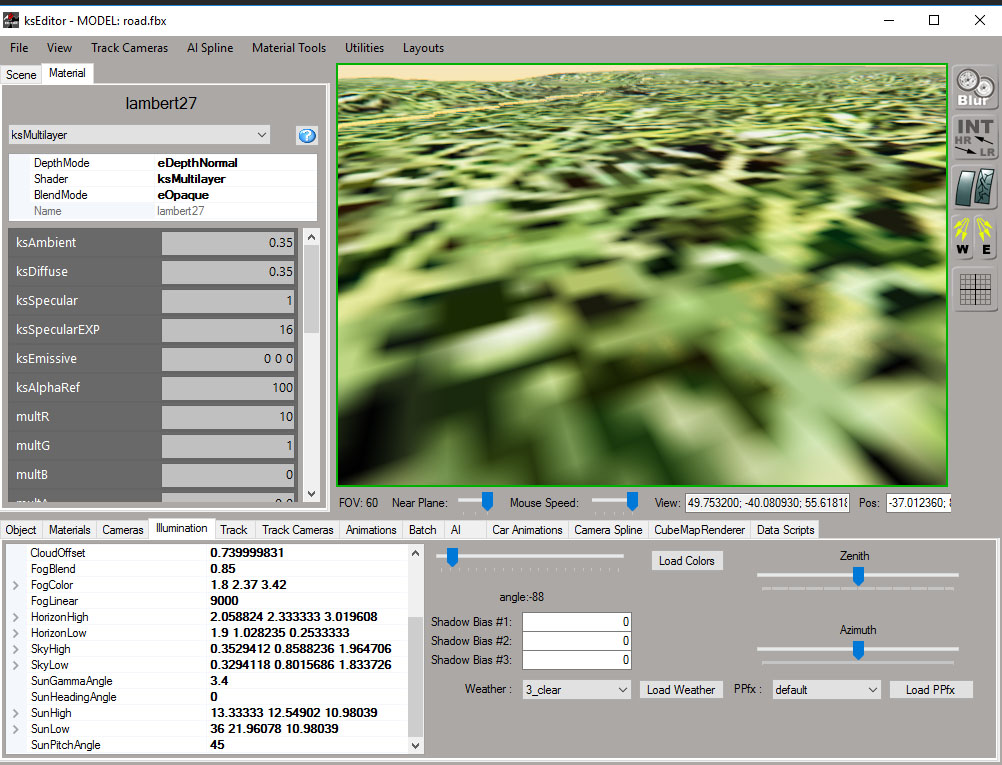Open the View menu
This screenshot has height=765, width=1002.
[x=59, y=48]
